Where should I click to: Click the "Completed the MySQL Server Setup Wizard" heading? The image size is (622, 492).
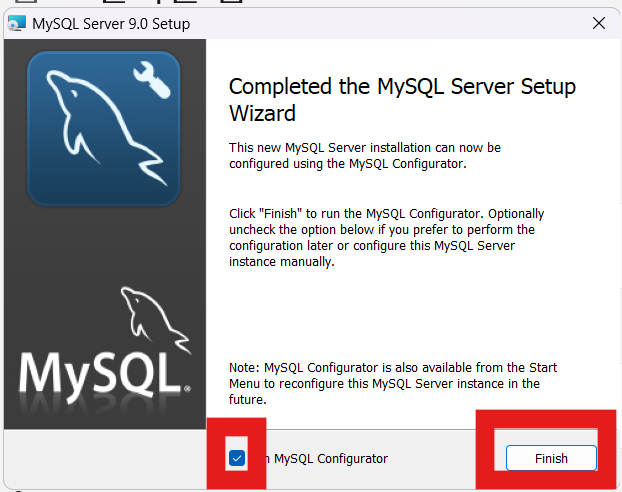[x=402, y=100]
